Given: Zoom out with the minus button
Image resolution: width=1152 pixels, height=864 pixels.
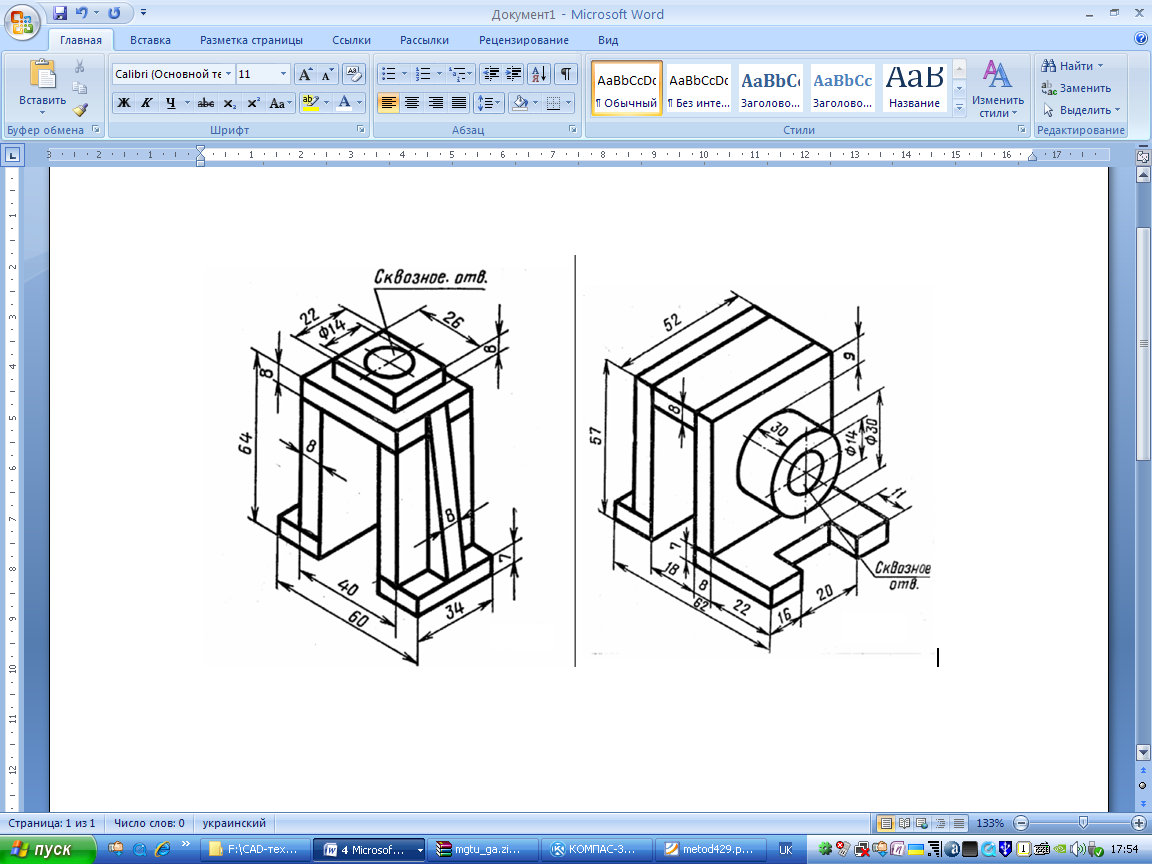Looking at the screenshot, I should [1021, 823].
